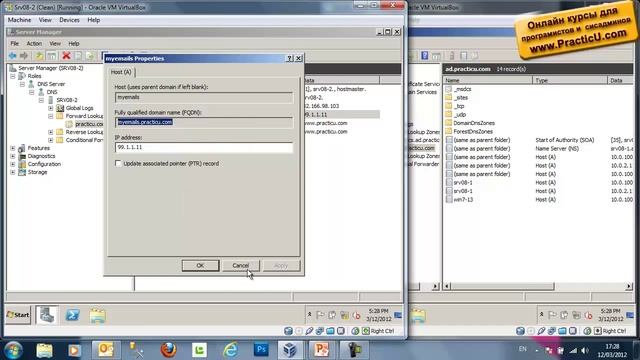Toggle the Show/Hide Console Tree toolbar icon
This screenshot has height=360, width=640.
tap(51, 56)
